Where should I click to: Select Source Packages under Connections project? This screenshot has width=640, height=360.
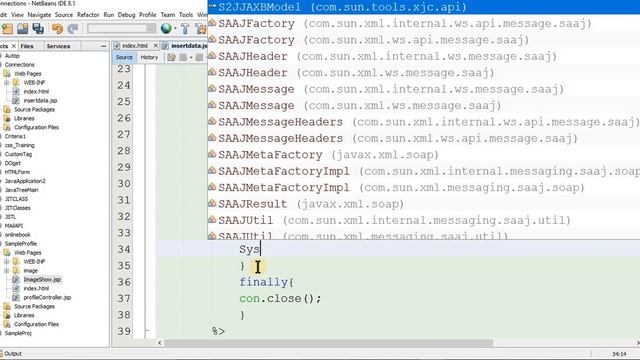pyautogui.click(x=34, y=109)
